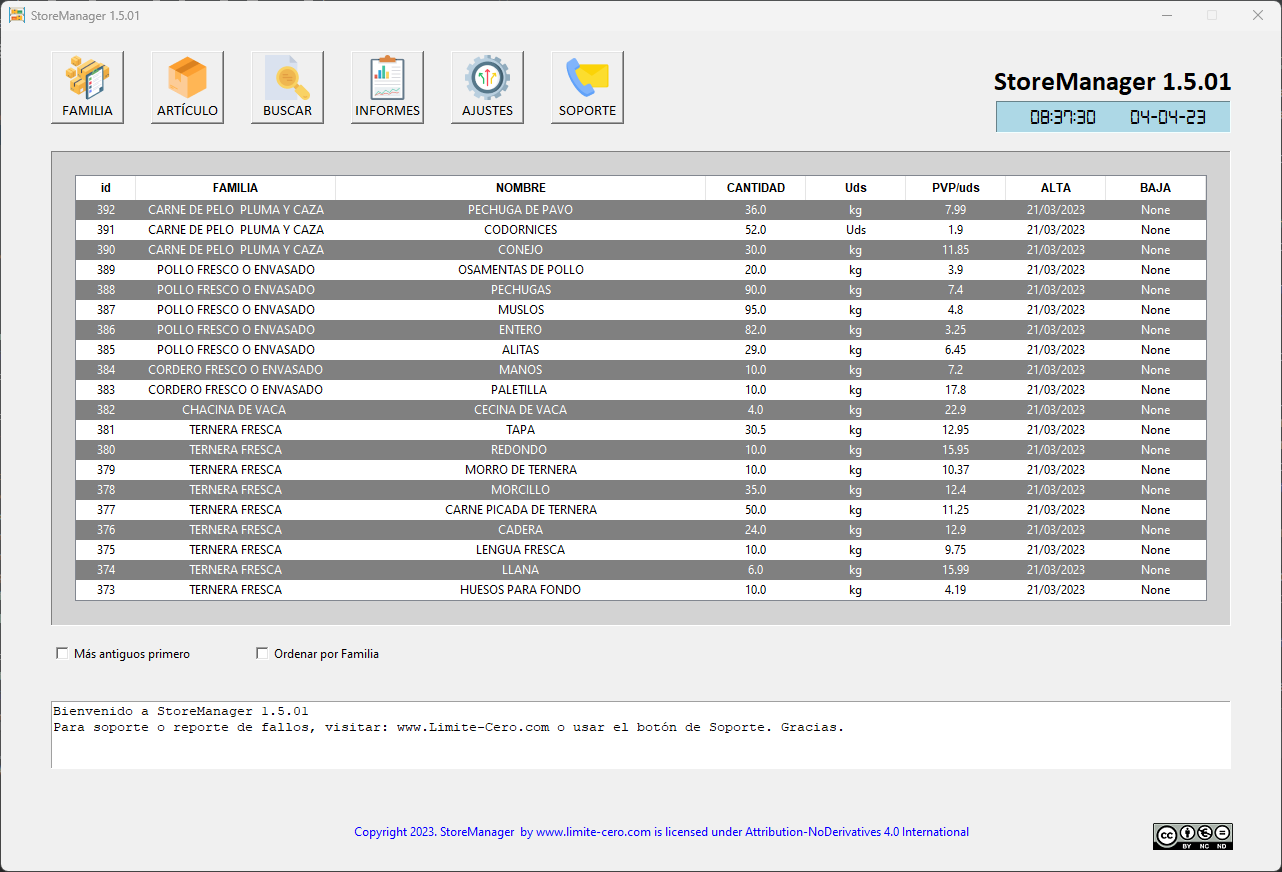1282x872 pixels.
Task: Click the PVP/uds column header
Action: 956,188
